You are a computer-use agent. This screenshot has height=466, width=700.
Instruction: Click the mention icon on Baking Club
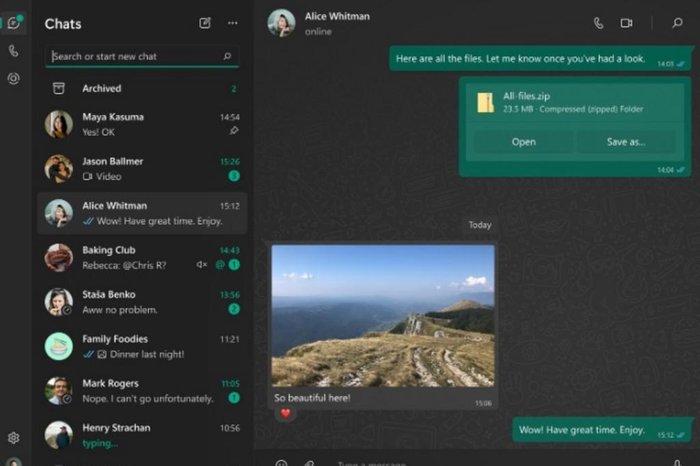click(x=220, y=265)
